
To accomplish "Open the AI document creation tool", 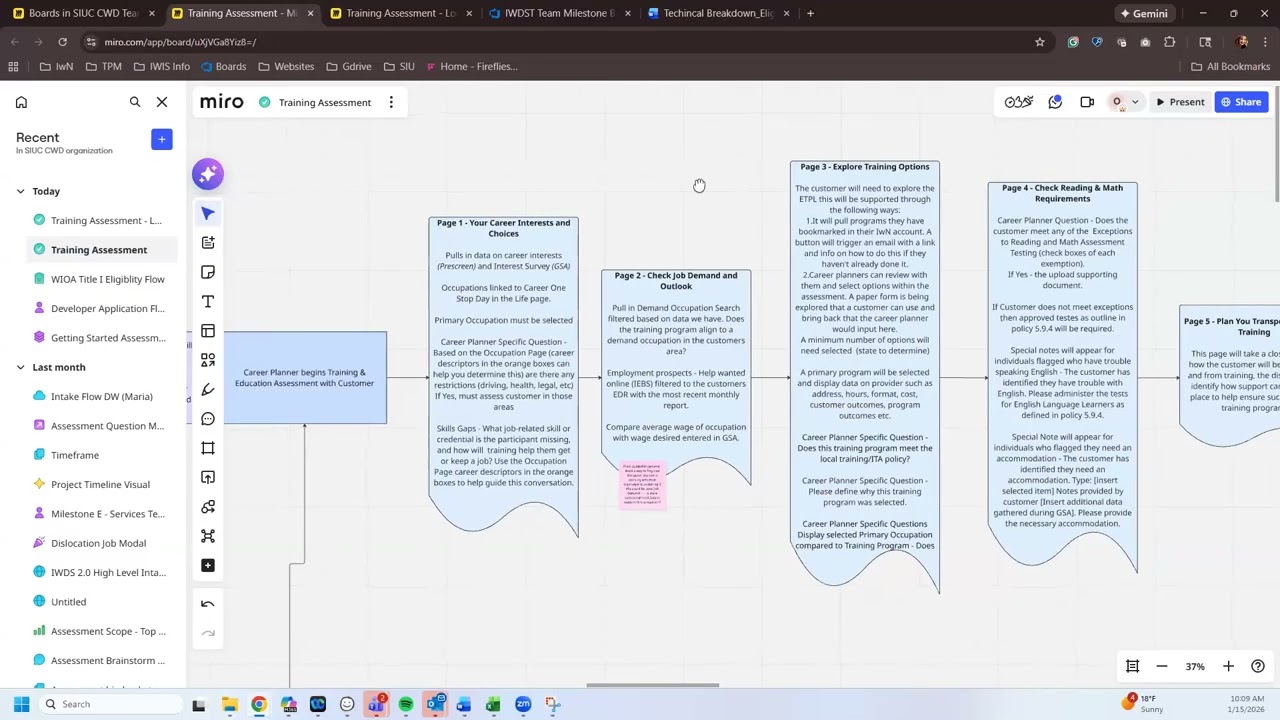I will (x=208, y=243).
